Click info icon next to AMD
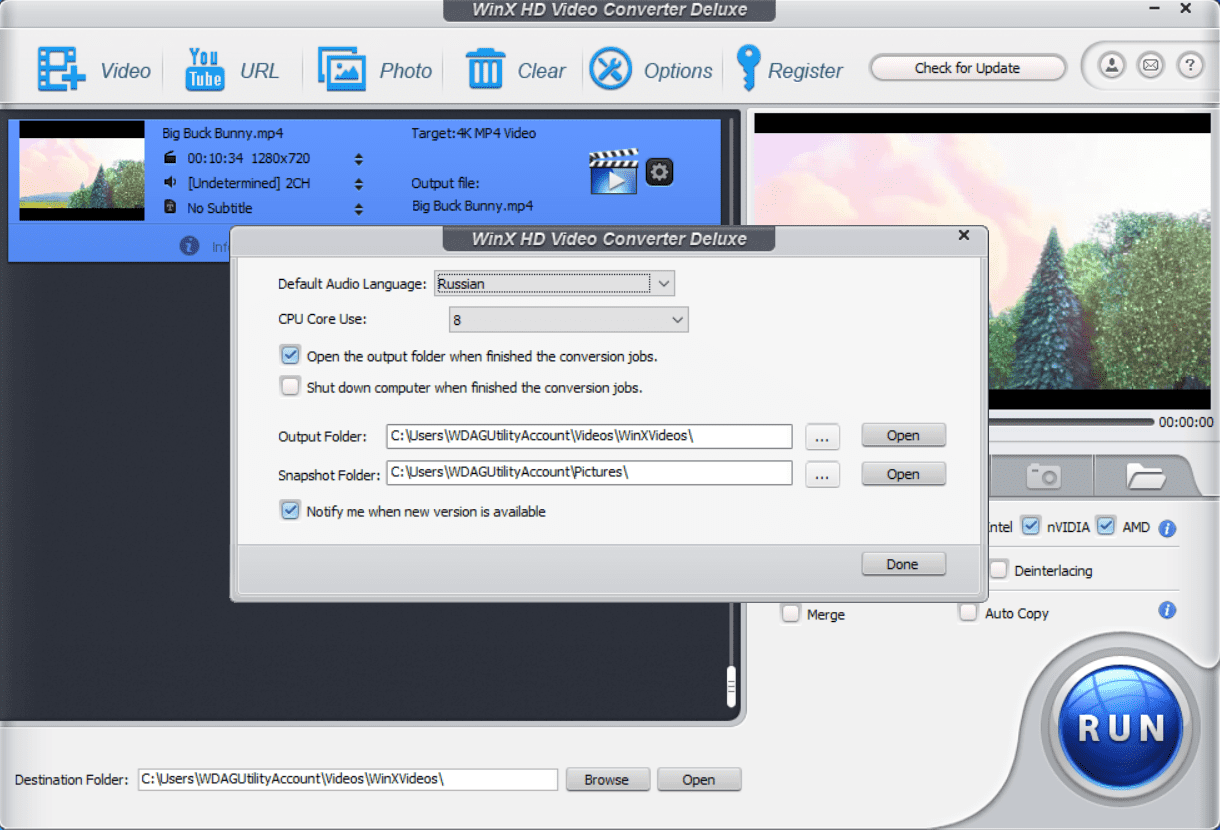The image size is (1220, 830). coord(1167,528)
